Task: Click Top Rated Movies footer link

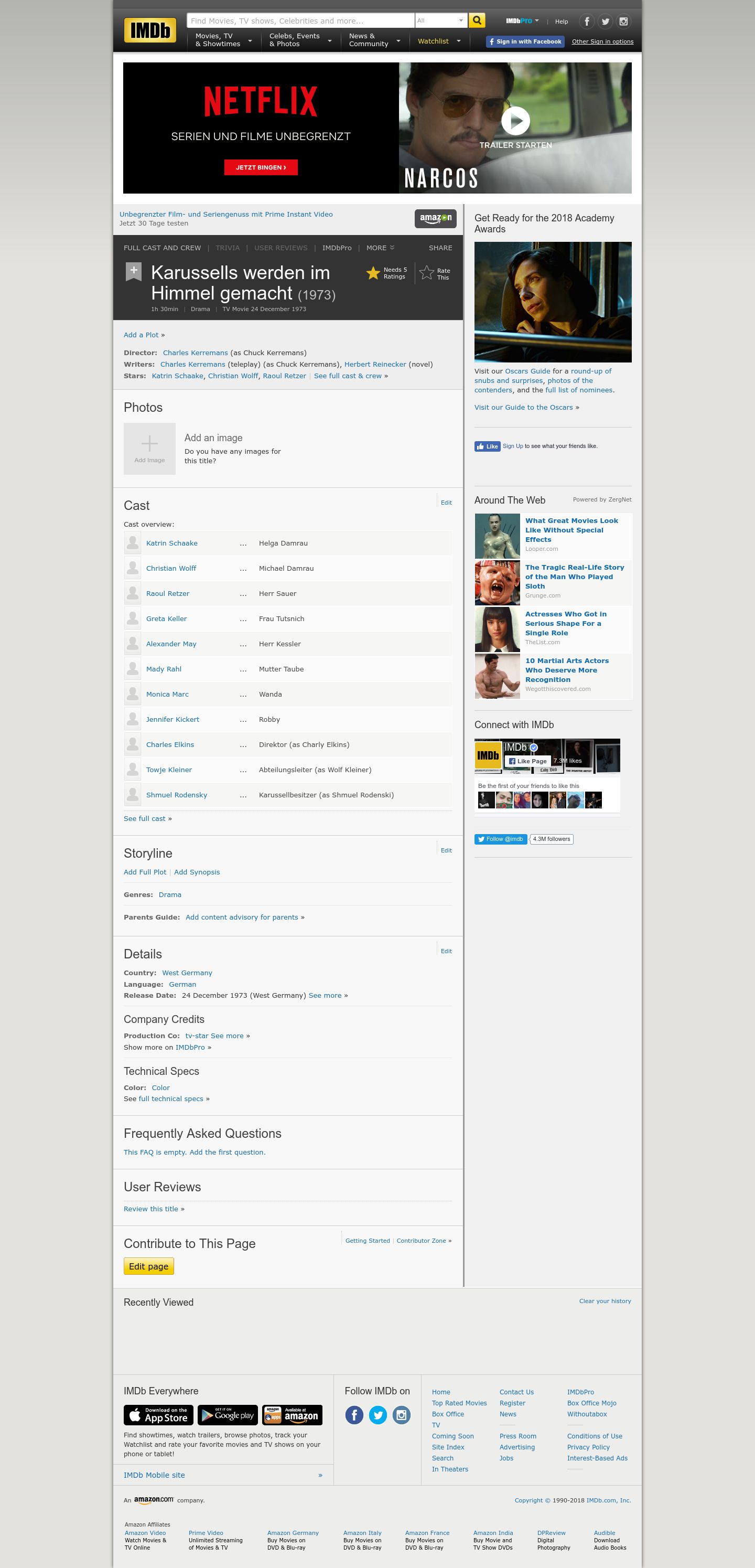Action: tap(459, 1403)
